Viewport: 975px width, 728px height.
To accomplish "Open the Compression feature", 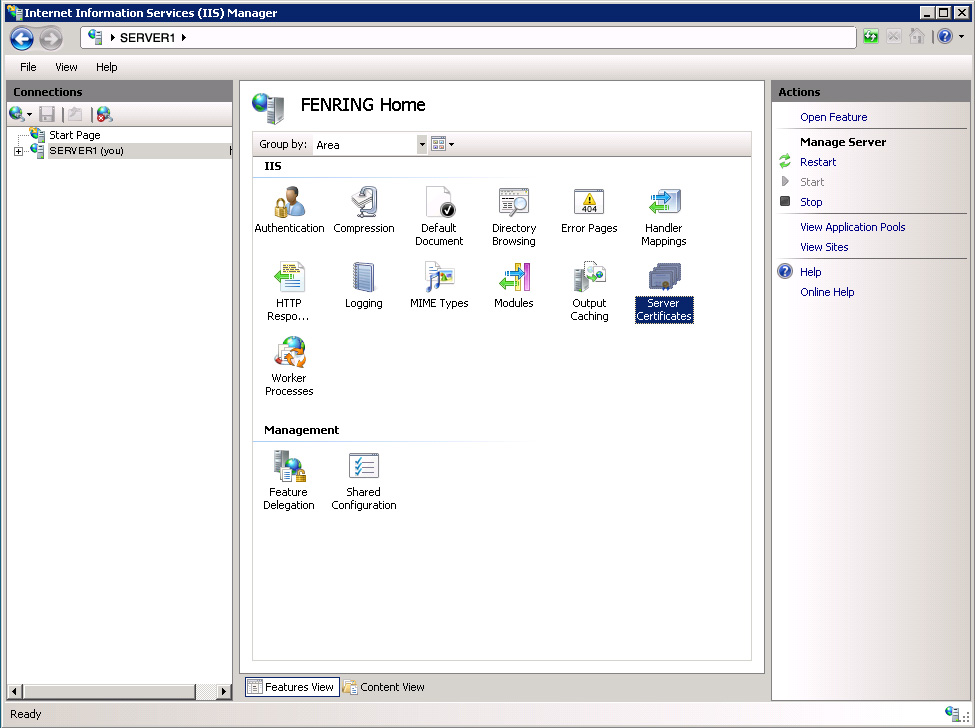I will click(364, 210).
